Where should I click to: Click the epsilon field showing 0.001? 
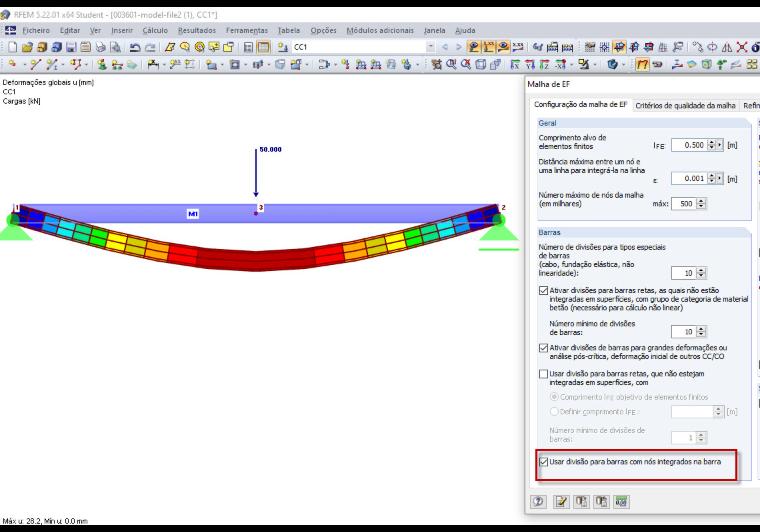point(689,178)
